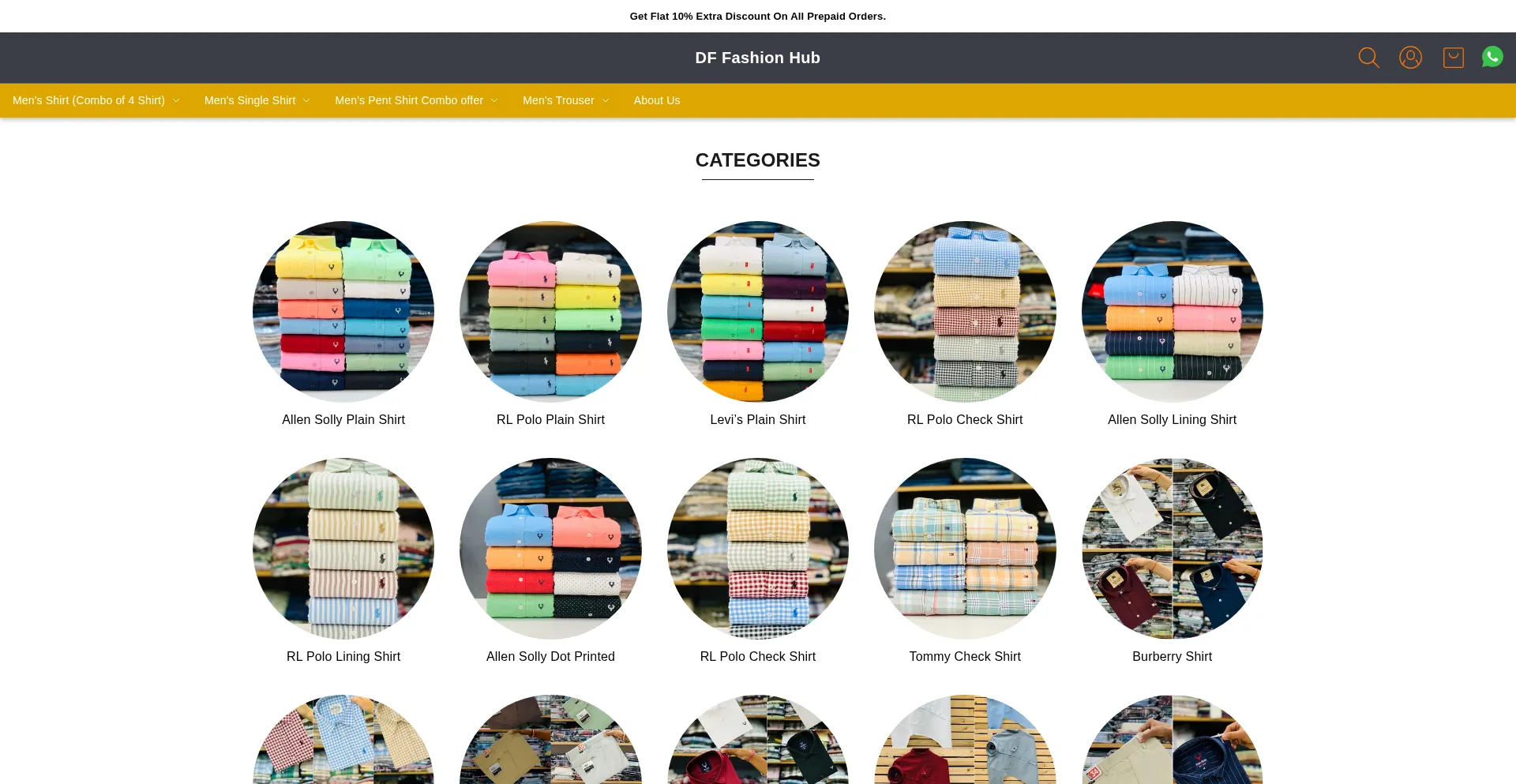Go to the About Us page

[656, 100]
